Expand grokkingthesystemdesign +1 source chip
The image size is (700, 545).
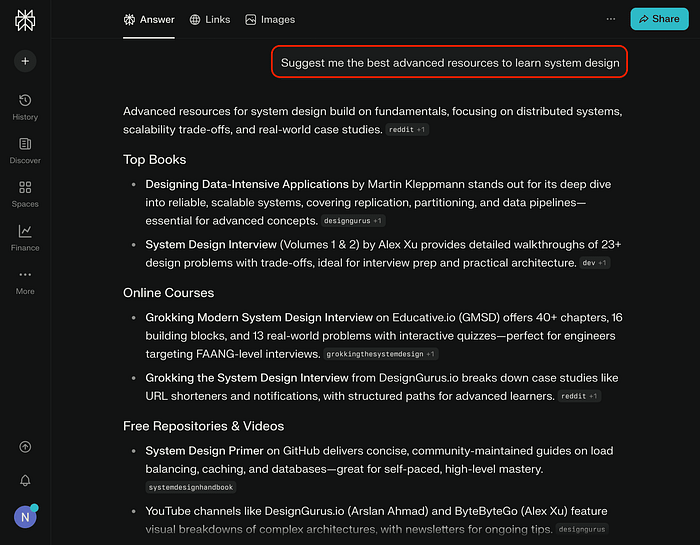pos(380,354)
